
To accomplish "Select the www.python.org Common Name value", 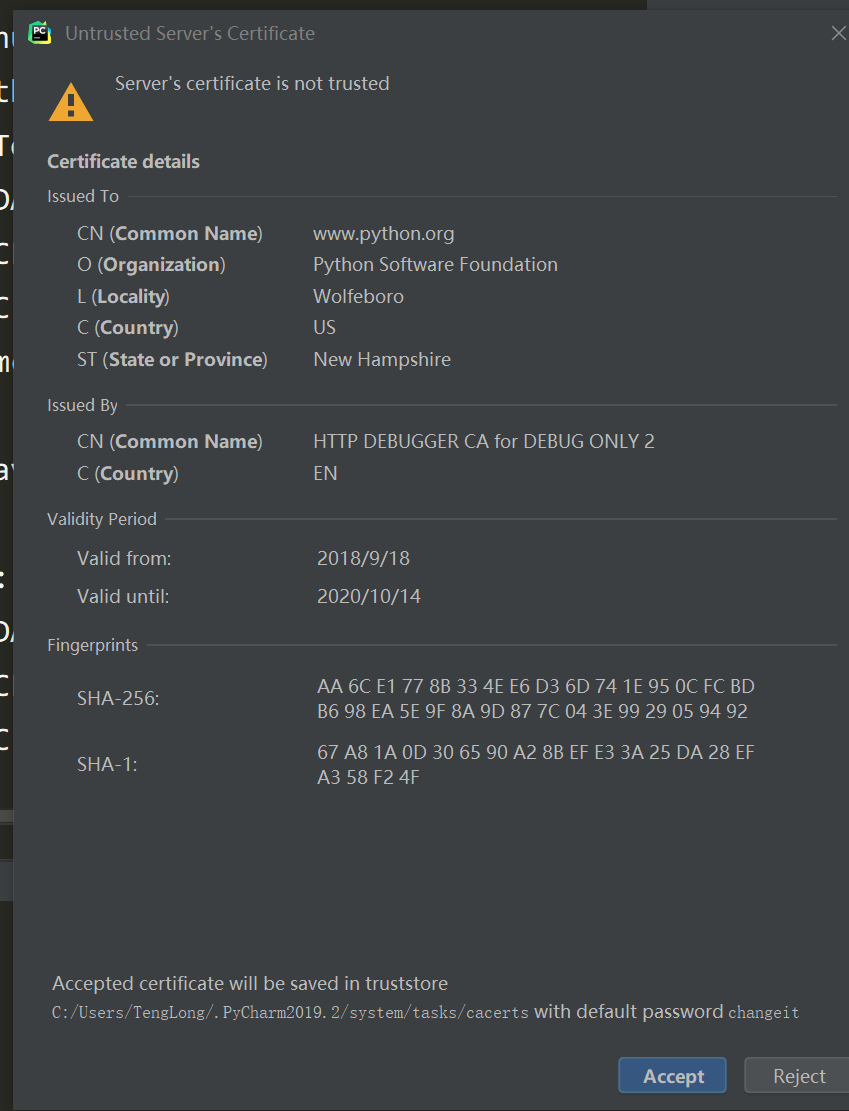I will [383, 233].
